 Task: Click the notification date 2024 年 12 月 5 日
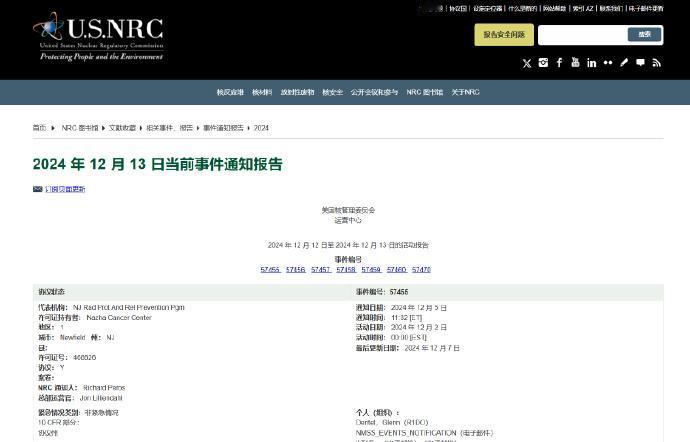pyautogui.click(x=418, y=308)
